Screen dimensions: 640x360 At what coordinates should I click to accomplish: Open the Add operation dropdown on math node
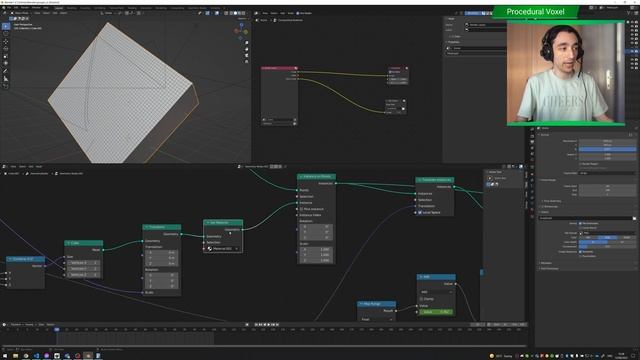(436, 292)
